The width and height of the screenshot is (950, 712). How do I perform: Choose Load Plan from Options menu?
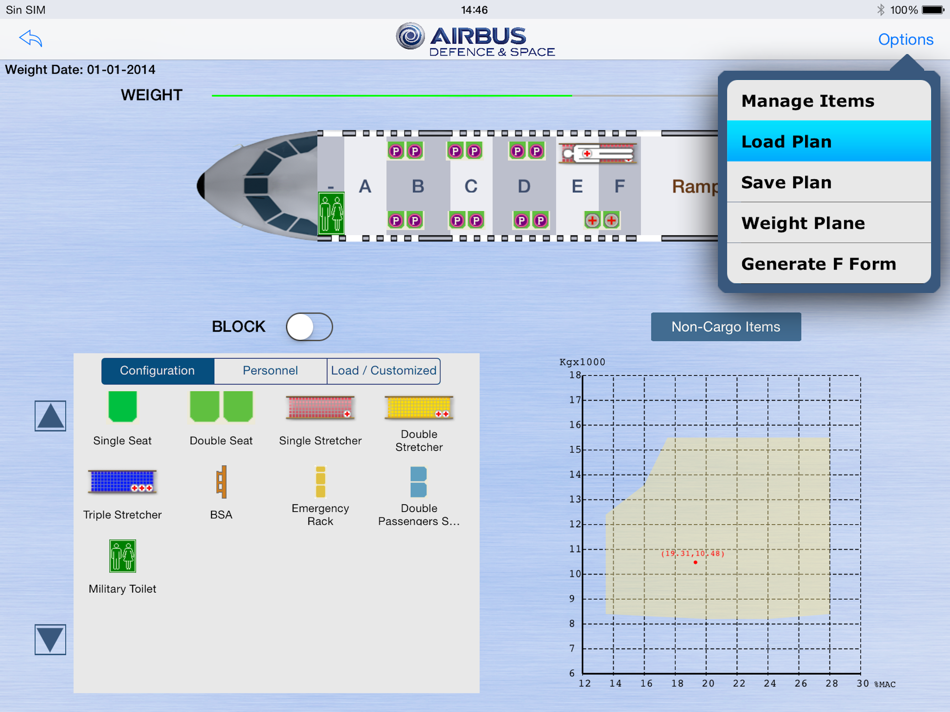click(x=829, y=141)
